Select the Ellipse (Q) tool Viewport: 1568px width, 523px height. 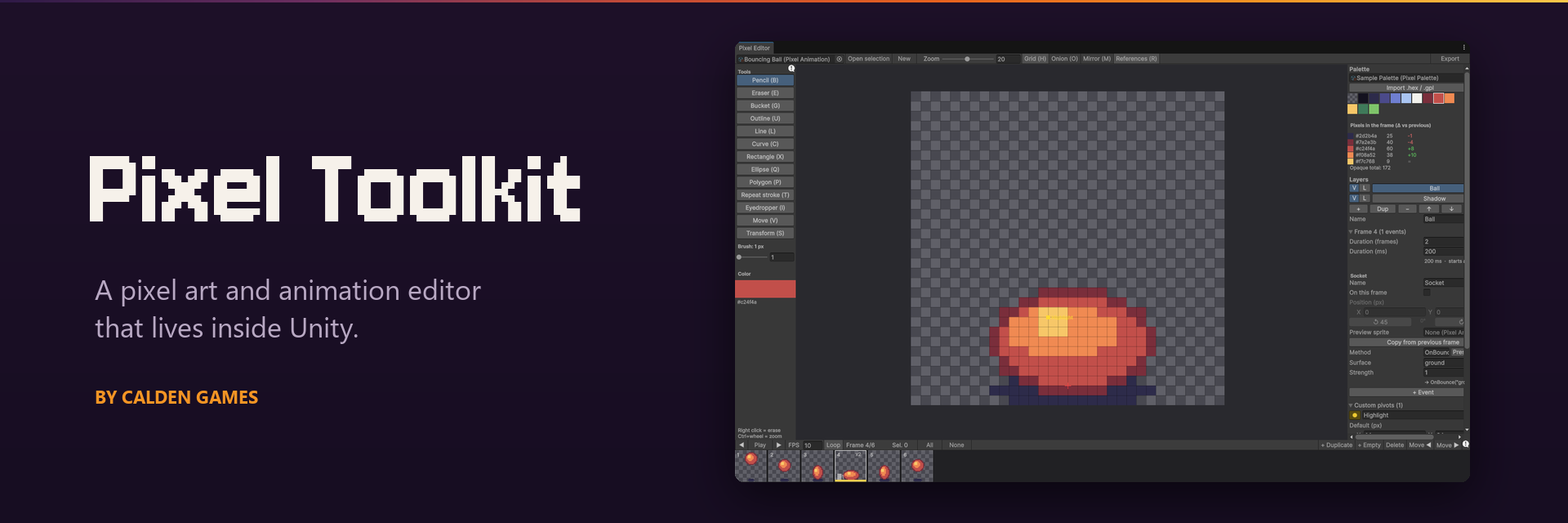coord(765,169)
